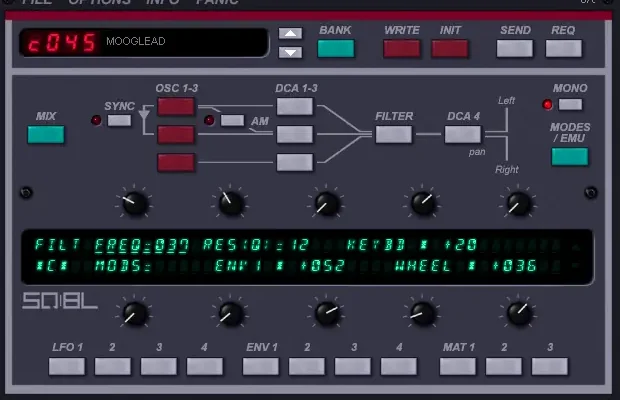
Task: Click the lower knob above the MAT 2 button
Action: [519, 314]
